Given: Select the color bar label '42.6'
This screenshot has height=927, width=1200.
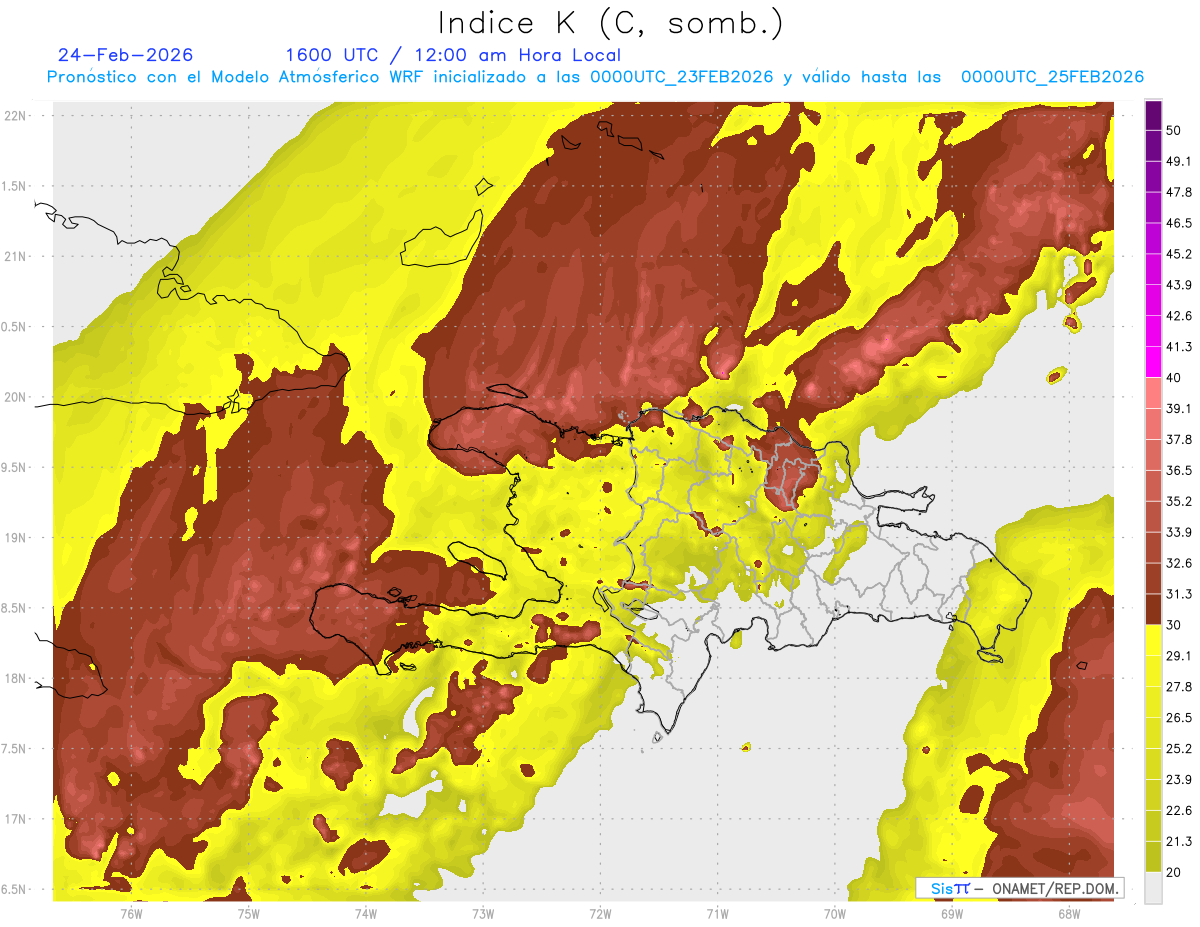Looking at the screenshot, I should click(x=1178, y=316).
